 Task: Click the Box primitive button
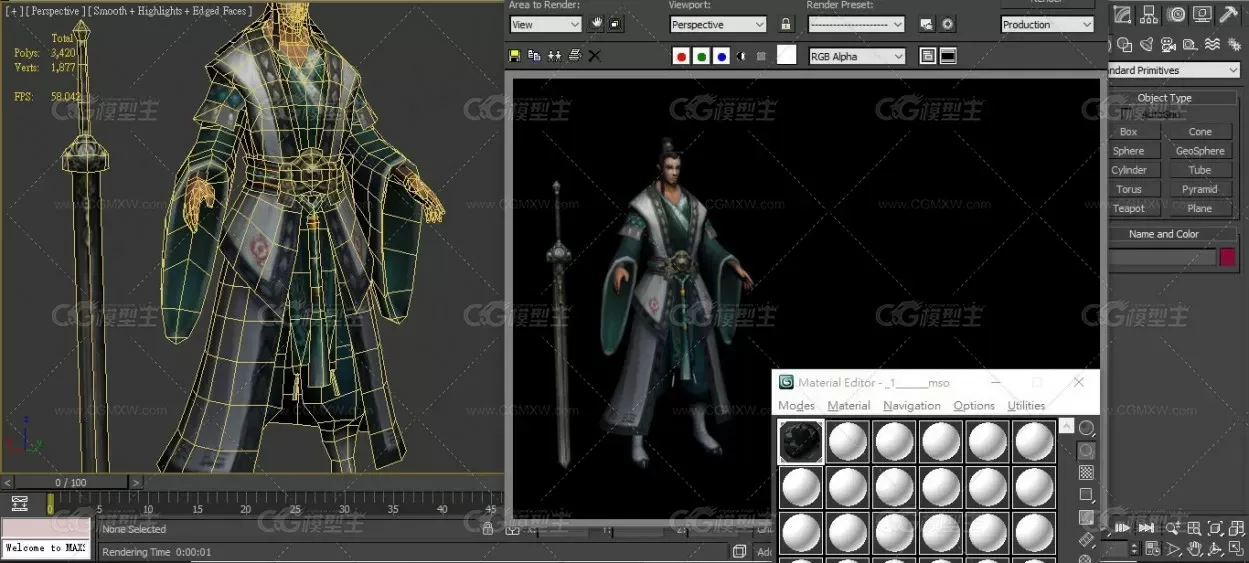pyautogui.click(x=1129, y=131)
